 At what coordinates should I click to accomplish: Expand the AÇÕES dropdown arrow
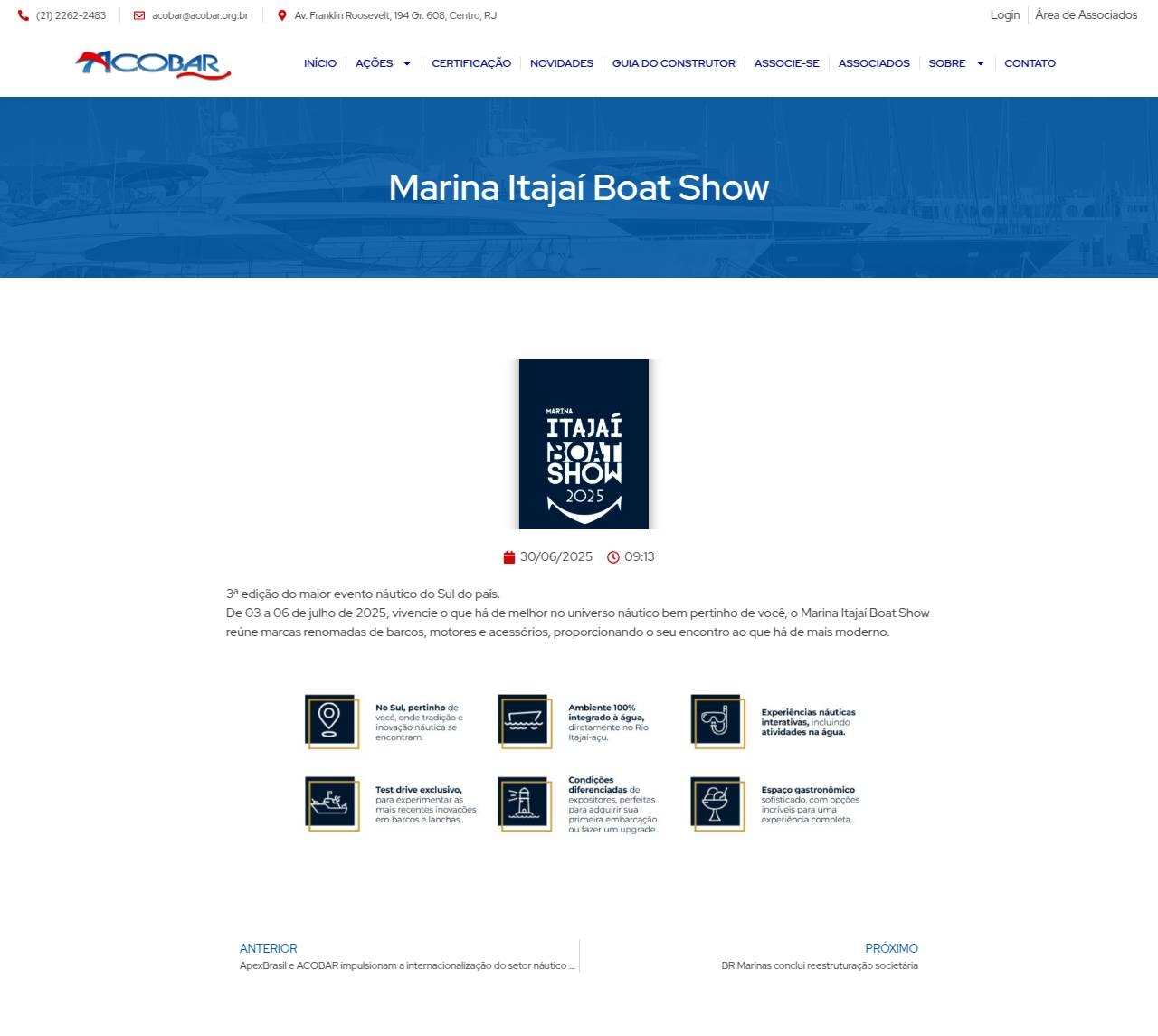click(407, 63)
